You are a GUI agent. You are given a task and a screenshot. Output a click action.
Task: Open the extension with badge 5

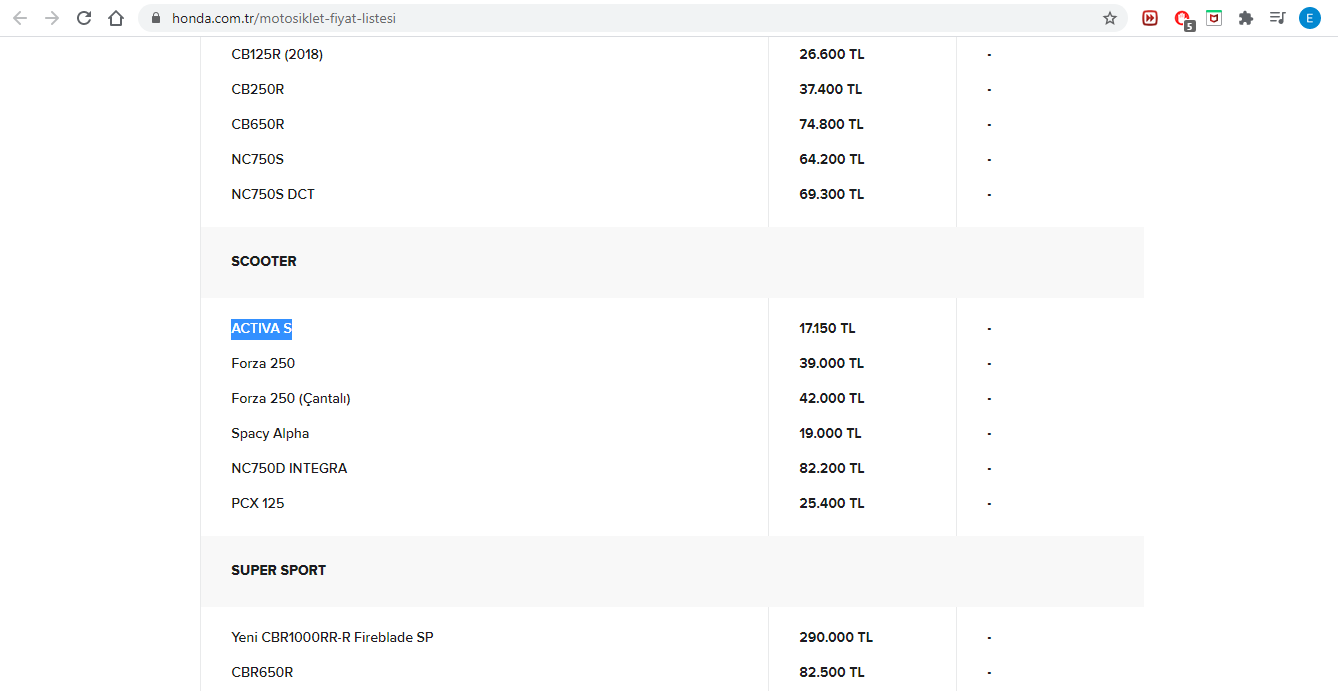point(1183,19)
